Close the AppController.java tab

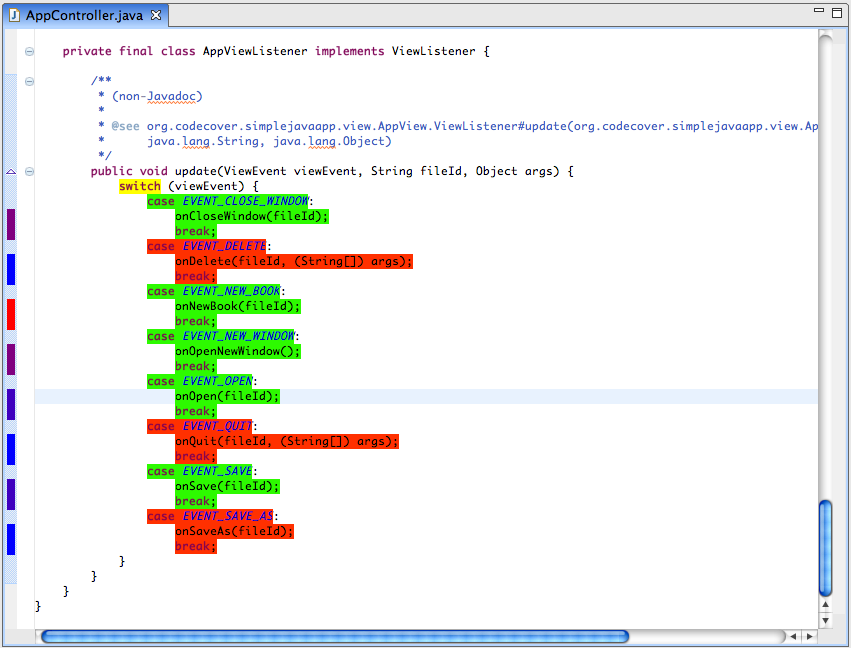pos(156,15)
